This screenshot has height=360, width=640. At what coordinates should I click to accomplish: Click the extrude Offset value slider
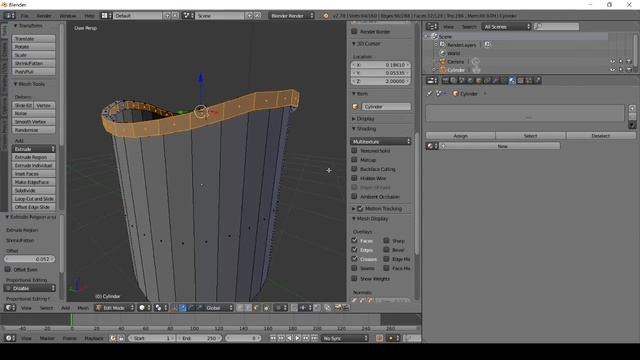pyautogui.click(x=29, y=259)
